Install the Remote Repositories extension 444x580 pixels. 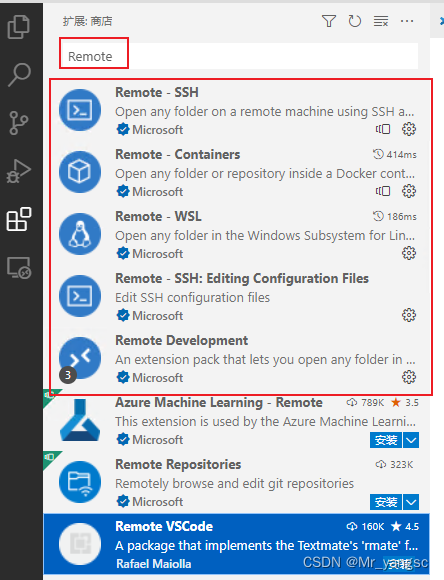386,502
